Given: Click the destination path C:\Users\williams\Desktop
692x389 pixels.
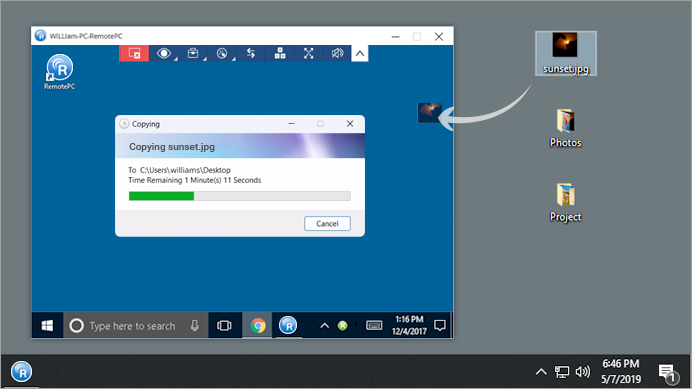Looking at the screenshot, I should tap(185, 170).
